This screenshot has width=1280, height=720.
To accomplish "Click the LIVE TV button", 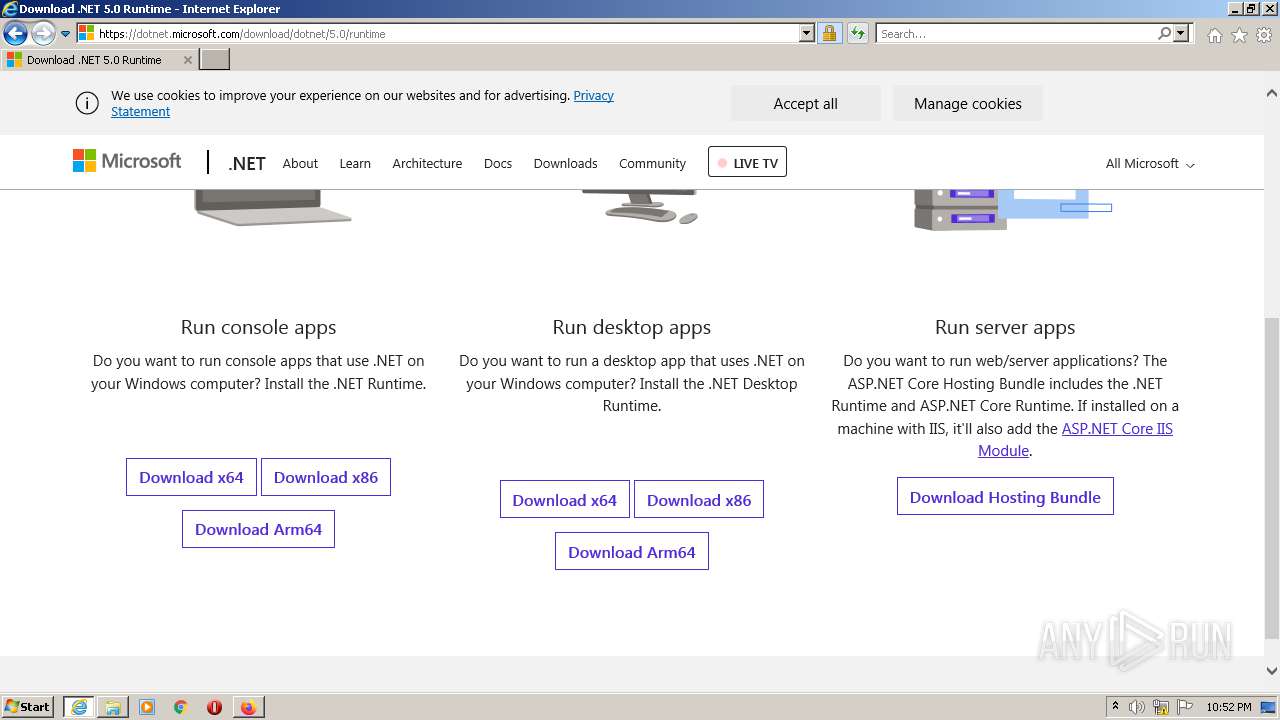I will pos(747,162).
